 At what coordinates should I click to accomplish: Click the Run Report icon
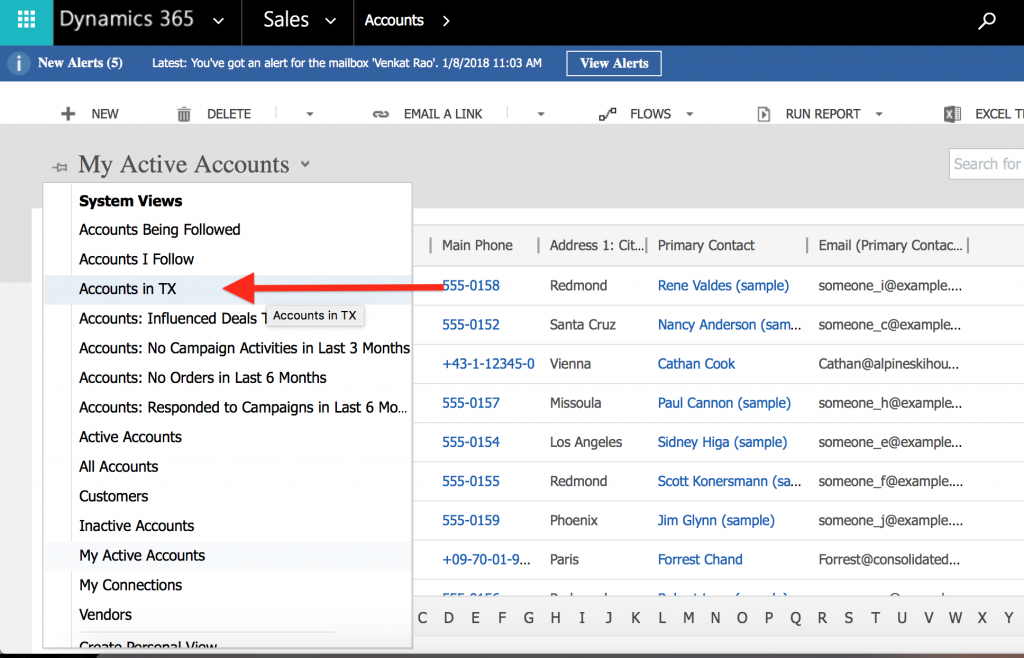point(764,114)
